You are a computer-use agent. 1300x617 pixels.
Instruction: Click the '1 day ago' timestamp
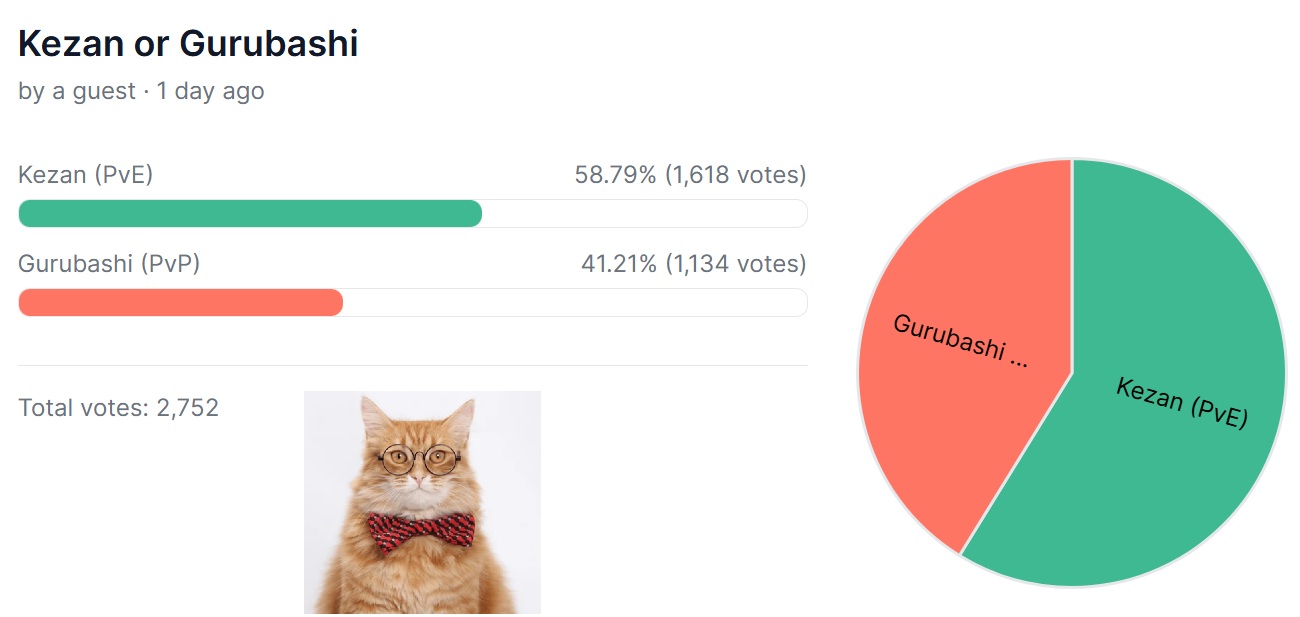(x=210, y=91)
